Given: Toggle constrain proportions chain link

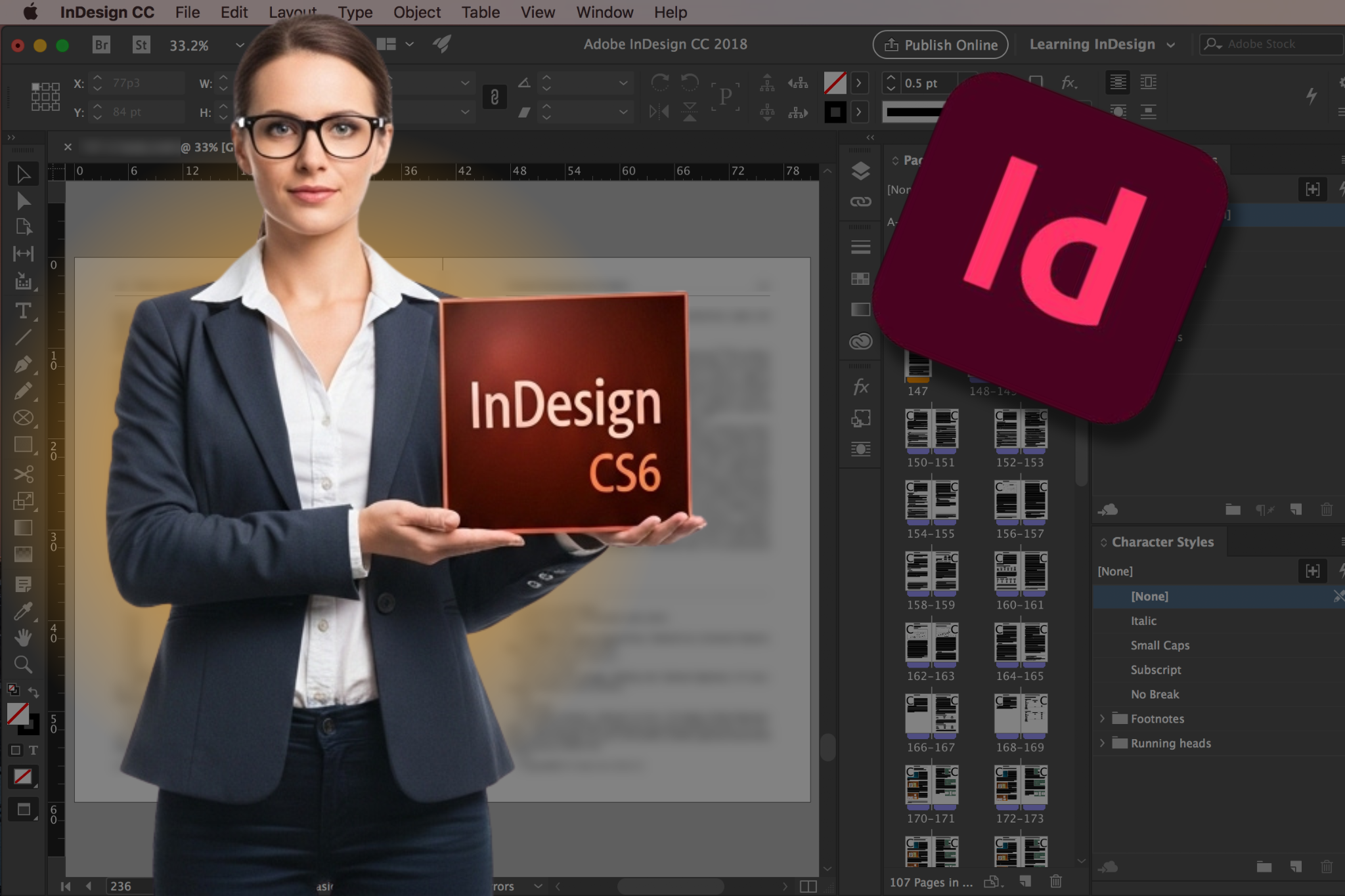Looking at the screenshot, I should (x=495, y=97).
